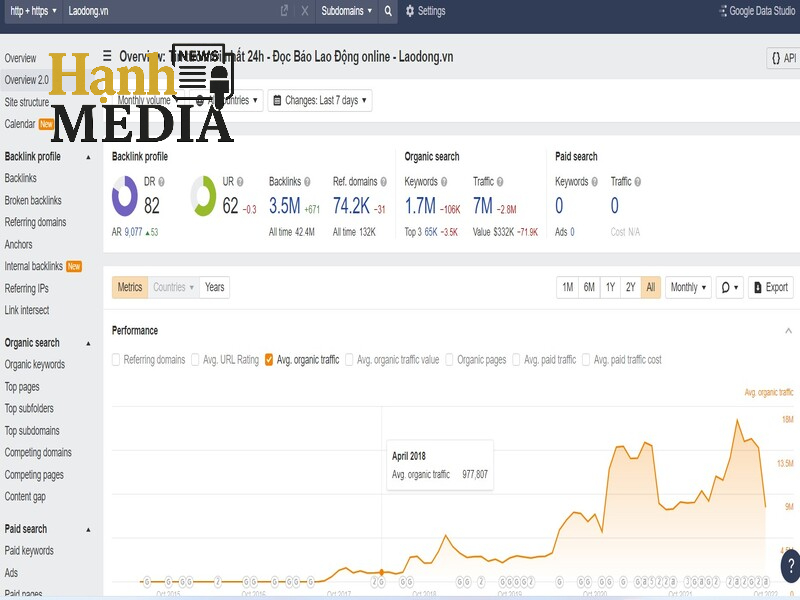Viewport: 800px width, 600px height.
Task: Open Overview in the sidebar
Action: (x=20, y=58)
